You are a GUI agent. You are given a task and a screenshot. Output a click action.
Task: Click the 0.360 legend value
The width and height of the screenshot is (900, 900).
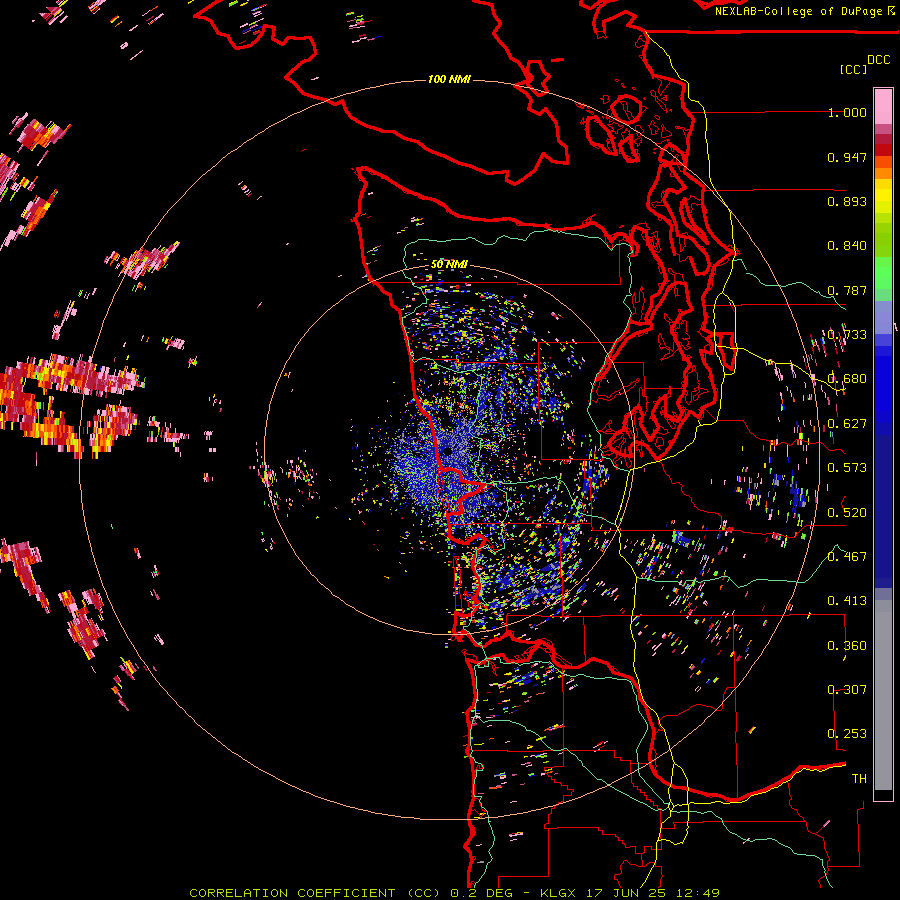tap(847, 646)
